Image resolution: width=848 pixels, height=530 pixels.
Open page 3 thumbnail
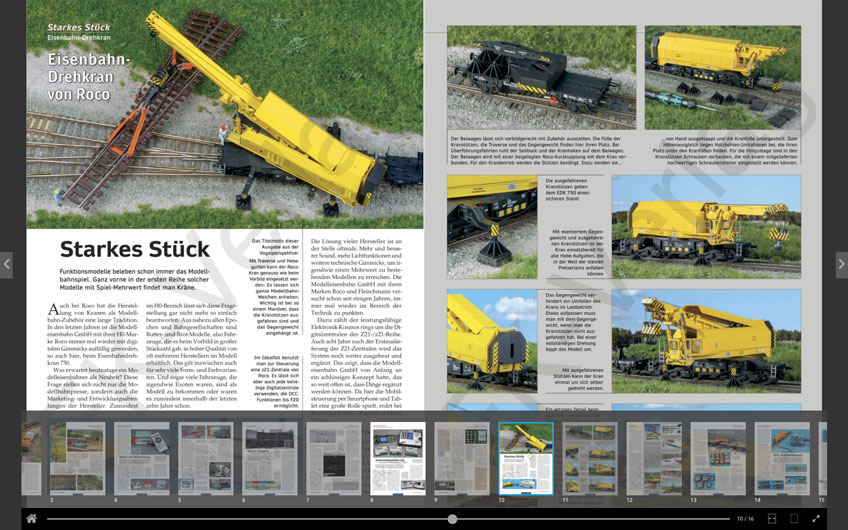(x=77, y=459)
